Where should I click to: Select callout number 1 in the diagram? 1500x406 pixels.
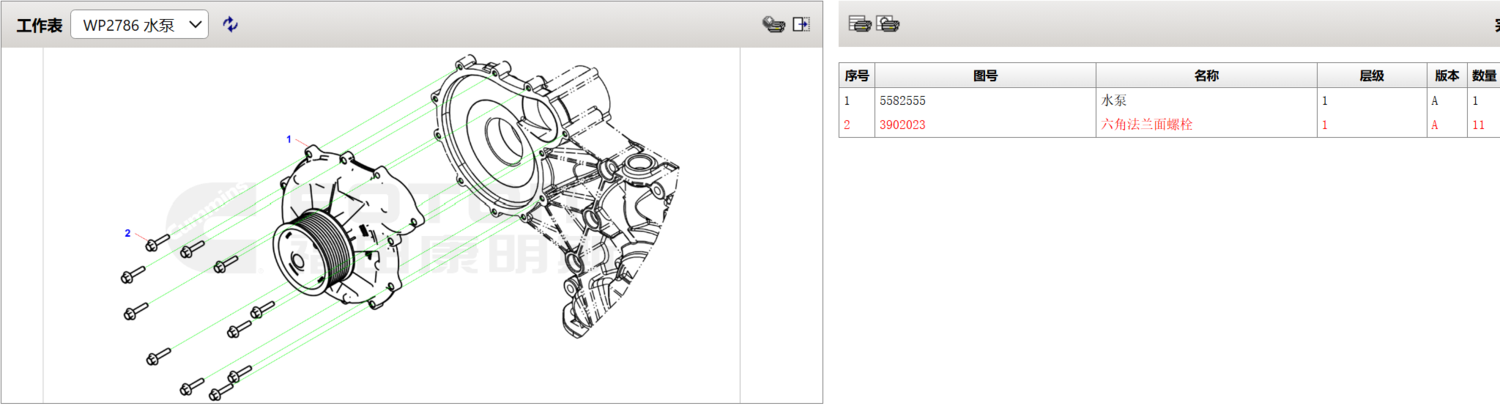pyautogui.click(x=289, y=139)
